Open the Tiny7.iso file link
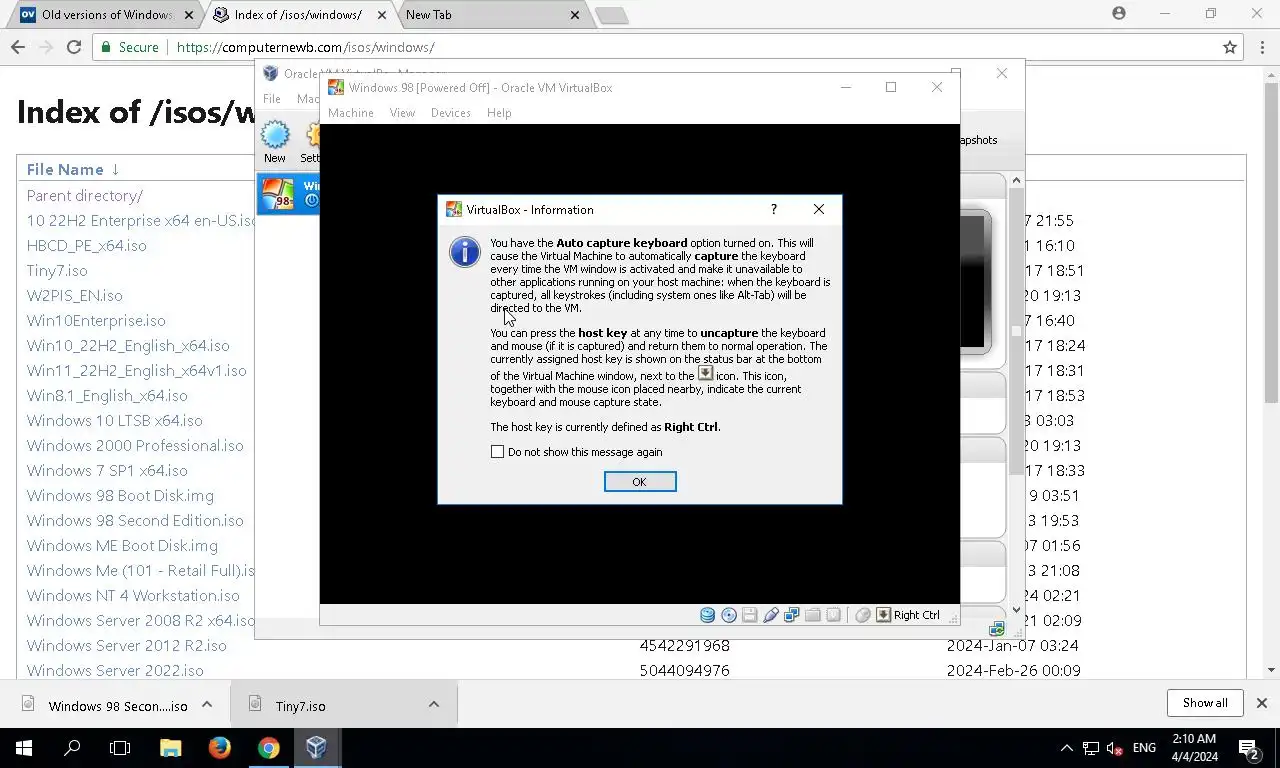The height and width of the screenshot is (768, 1280). [57, 270]
